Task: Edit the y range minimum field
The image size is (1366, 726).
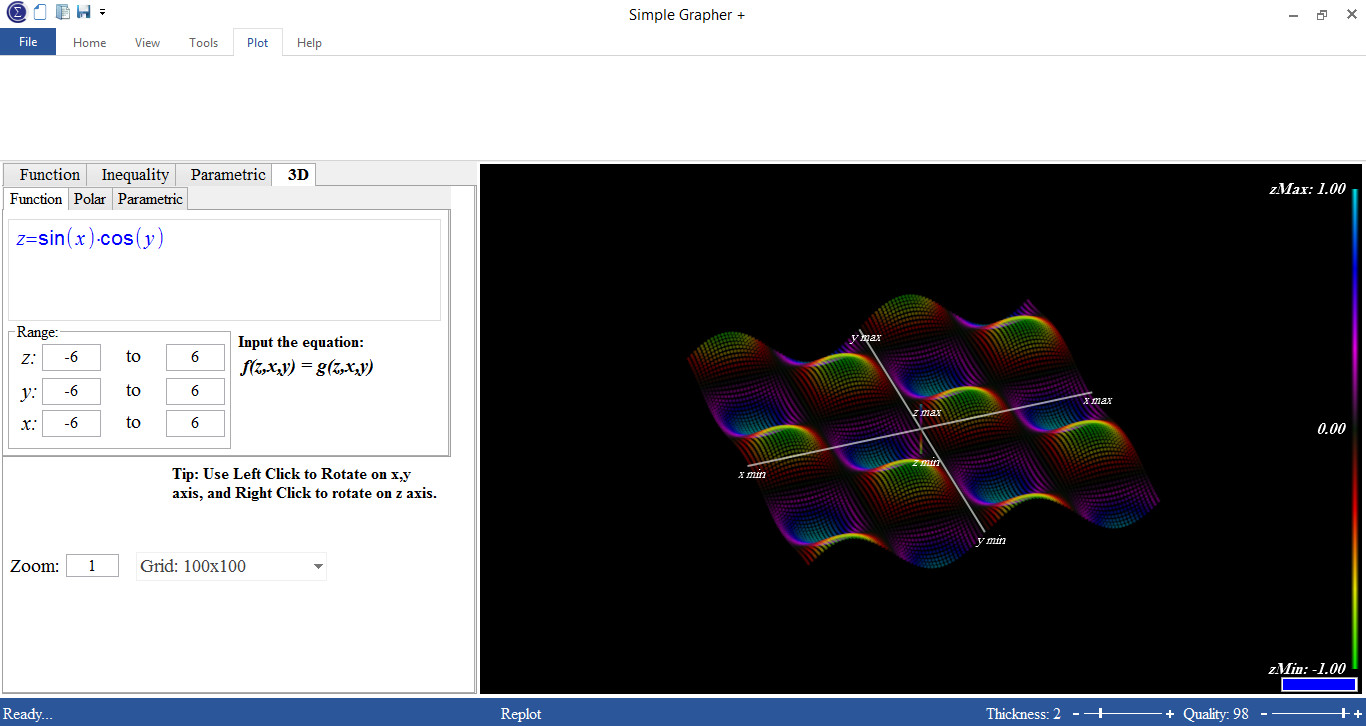Action: tap(71, 391)
